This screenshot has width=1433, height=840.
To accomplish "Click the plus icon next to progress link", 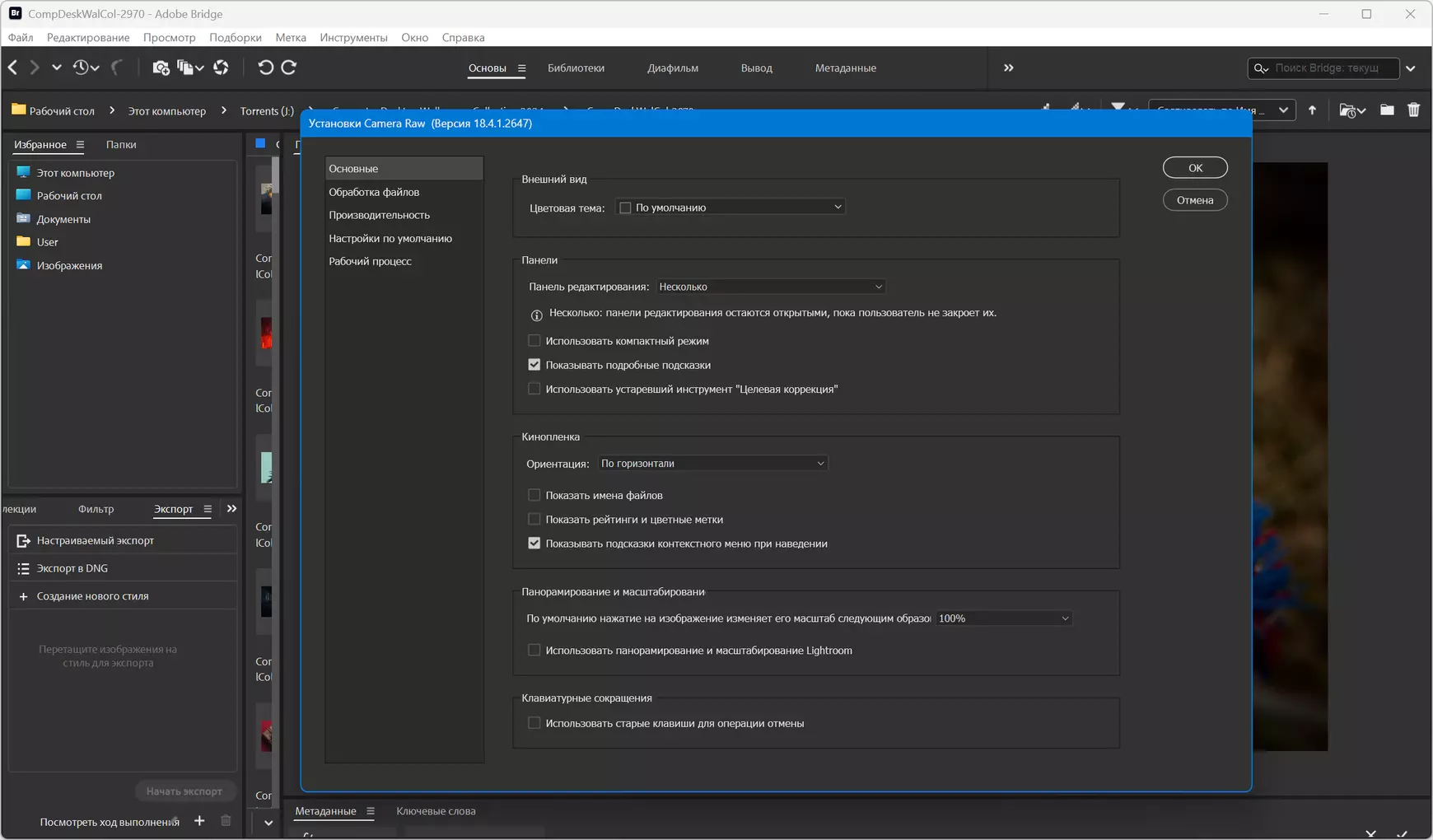I will (x=199, y=821).
